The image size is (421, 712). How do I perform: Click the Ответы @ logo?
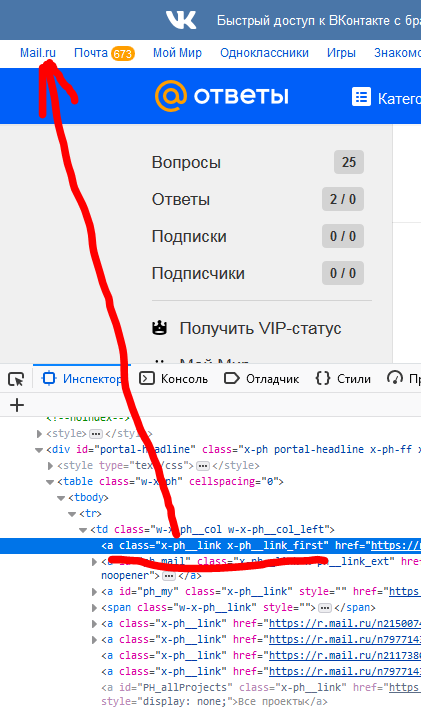[222, 96]
